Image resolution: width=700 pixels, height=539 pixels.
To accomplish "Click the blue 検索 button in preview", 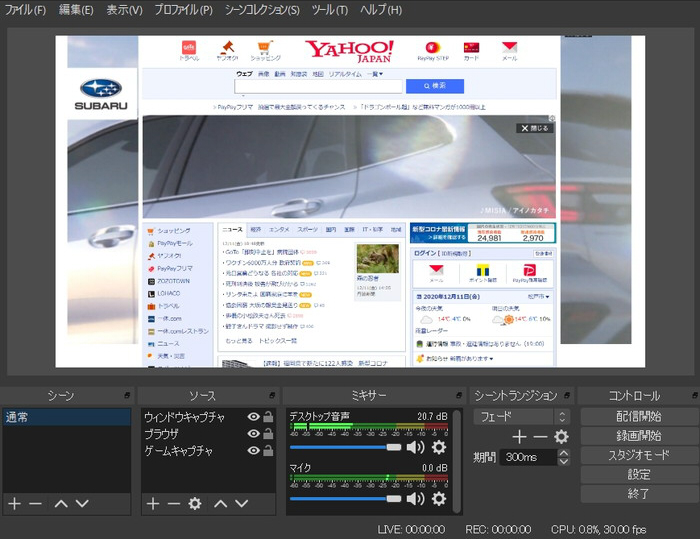I will click(435, 86).
